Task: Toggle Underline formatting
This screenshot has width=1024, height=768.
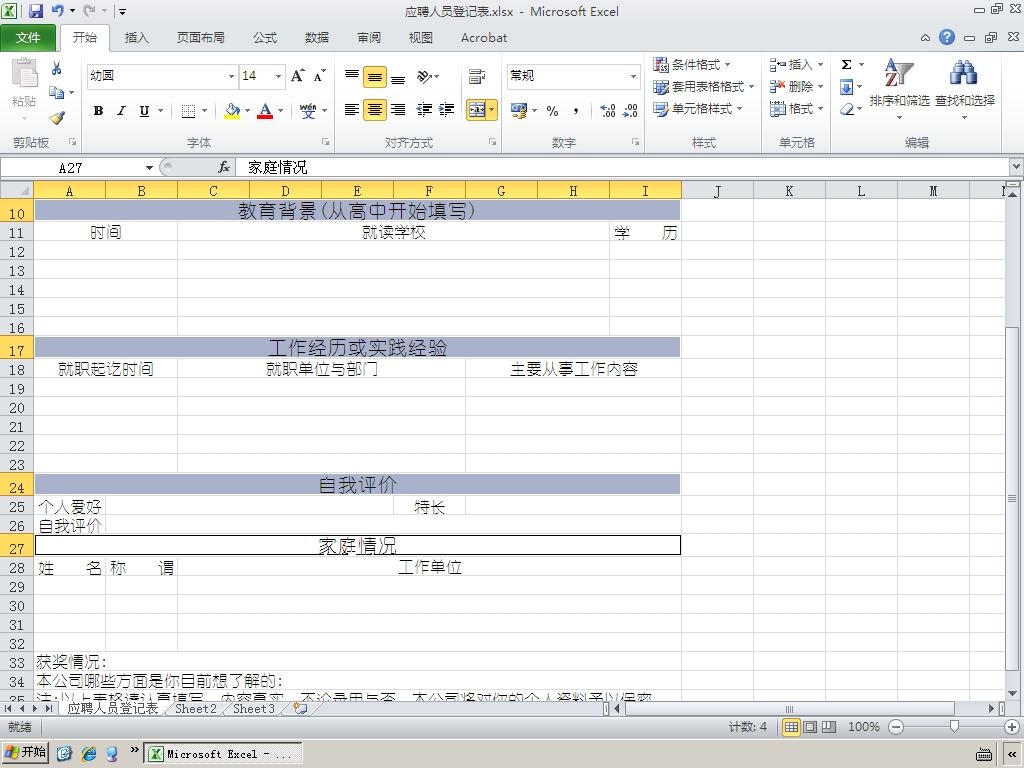Action: click(x=144, y=110)
